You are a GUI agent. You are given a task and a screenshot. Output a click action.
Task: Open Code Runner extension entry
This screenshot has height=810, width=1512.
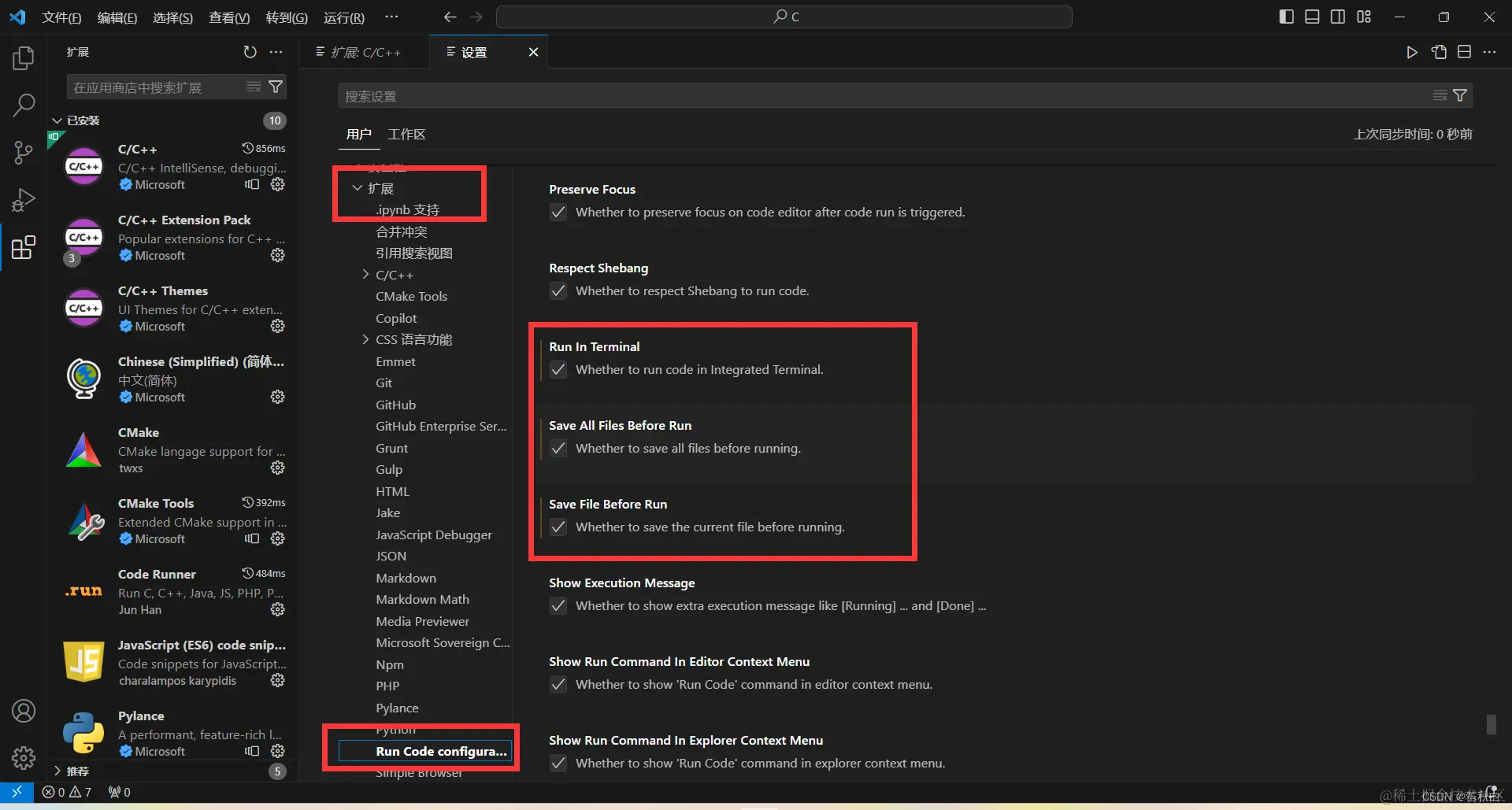pos(173,591)
